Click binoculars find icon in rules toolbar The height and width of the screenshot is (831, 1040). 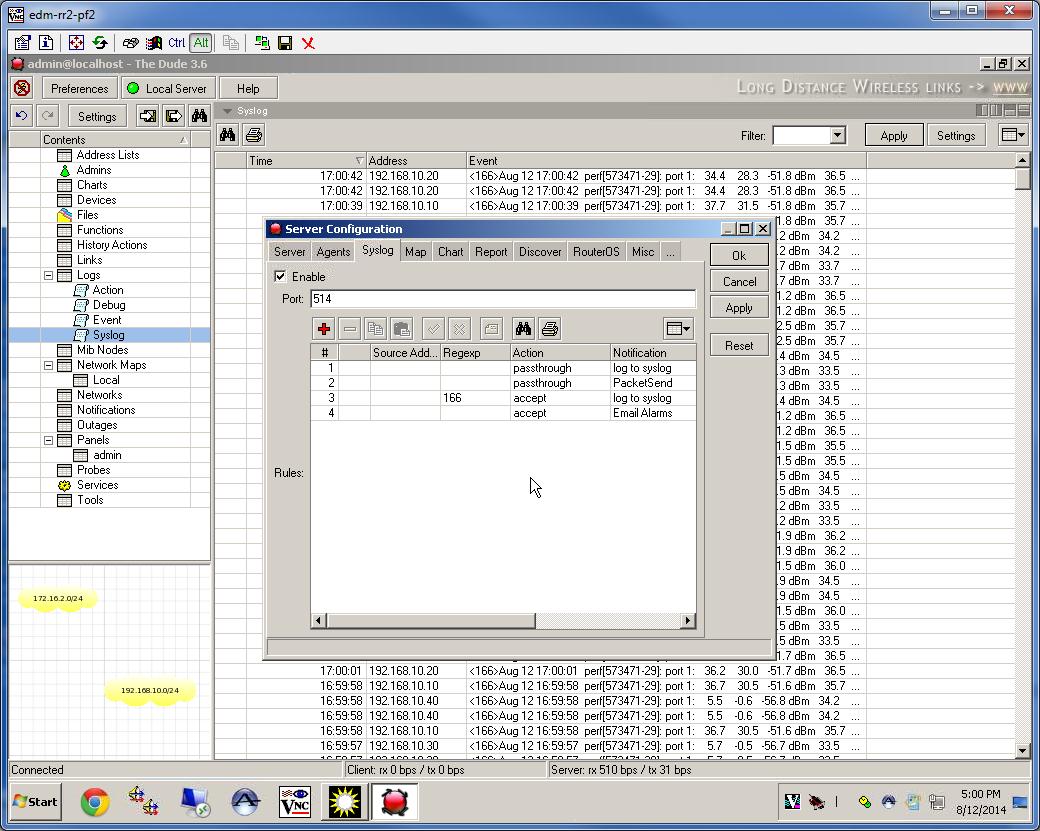tap(523, 328)
